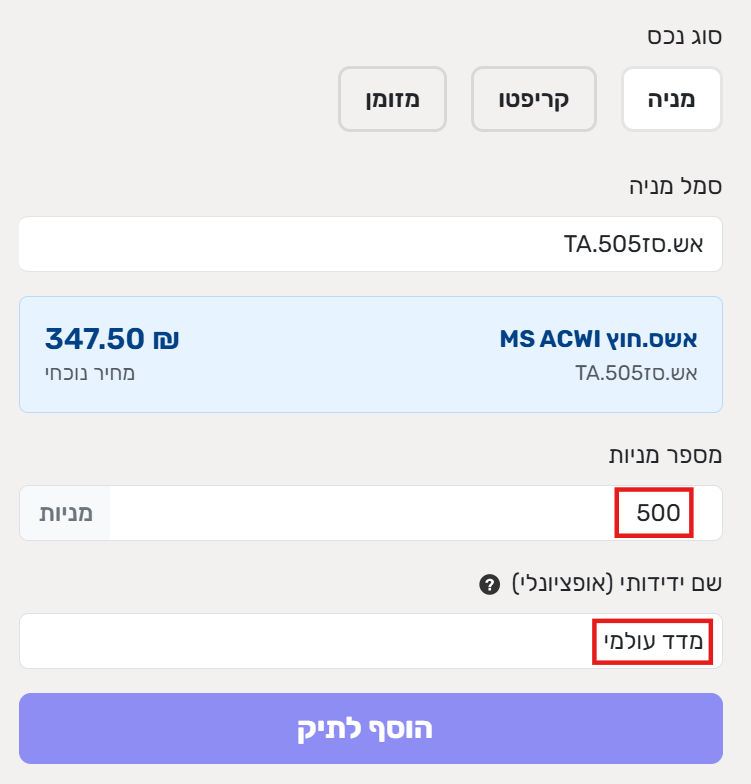Click the מספר מניות label
The image size is (751, 784).
[666, 455]
